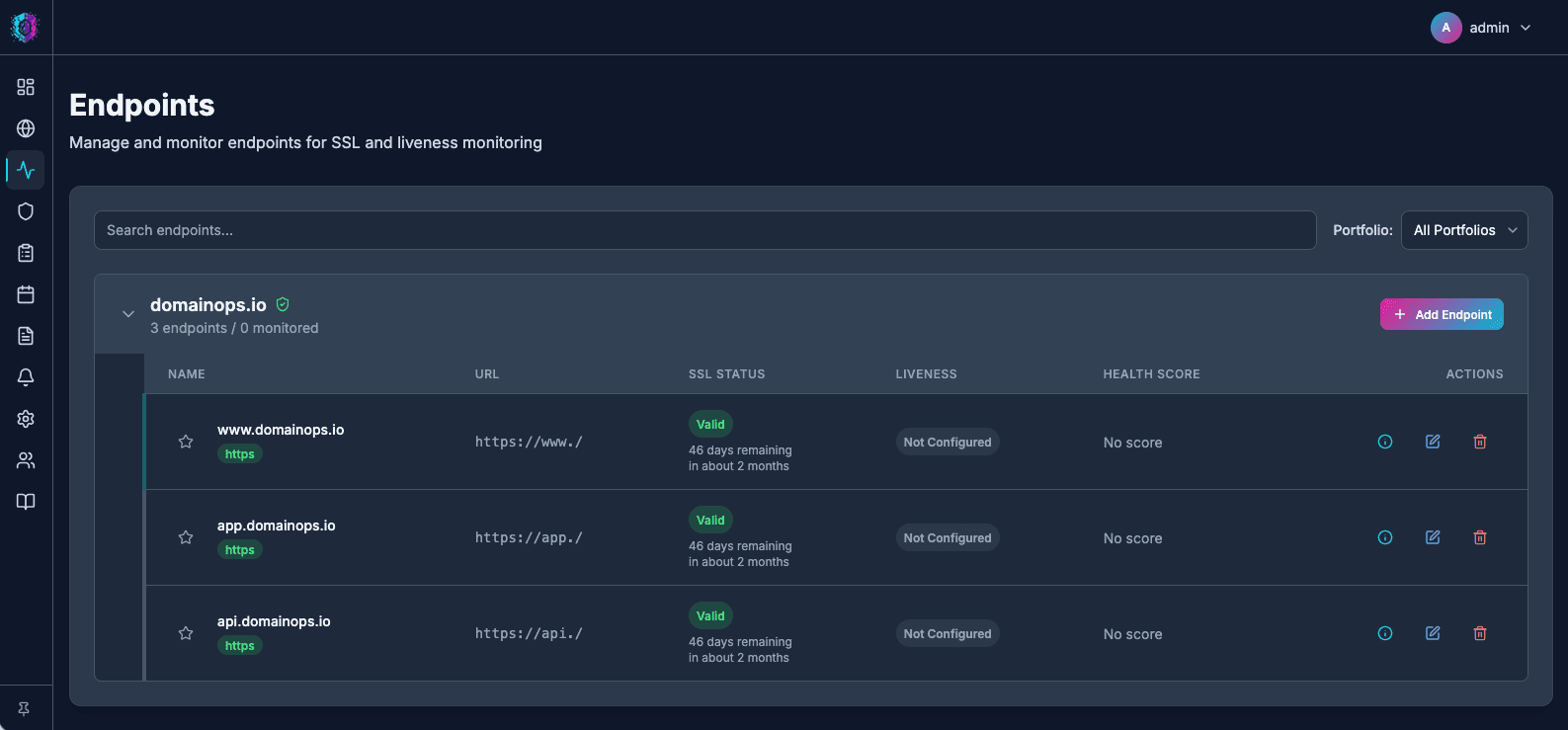Click the Add Endpoint button

[x=1442, y=314]
